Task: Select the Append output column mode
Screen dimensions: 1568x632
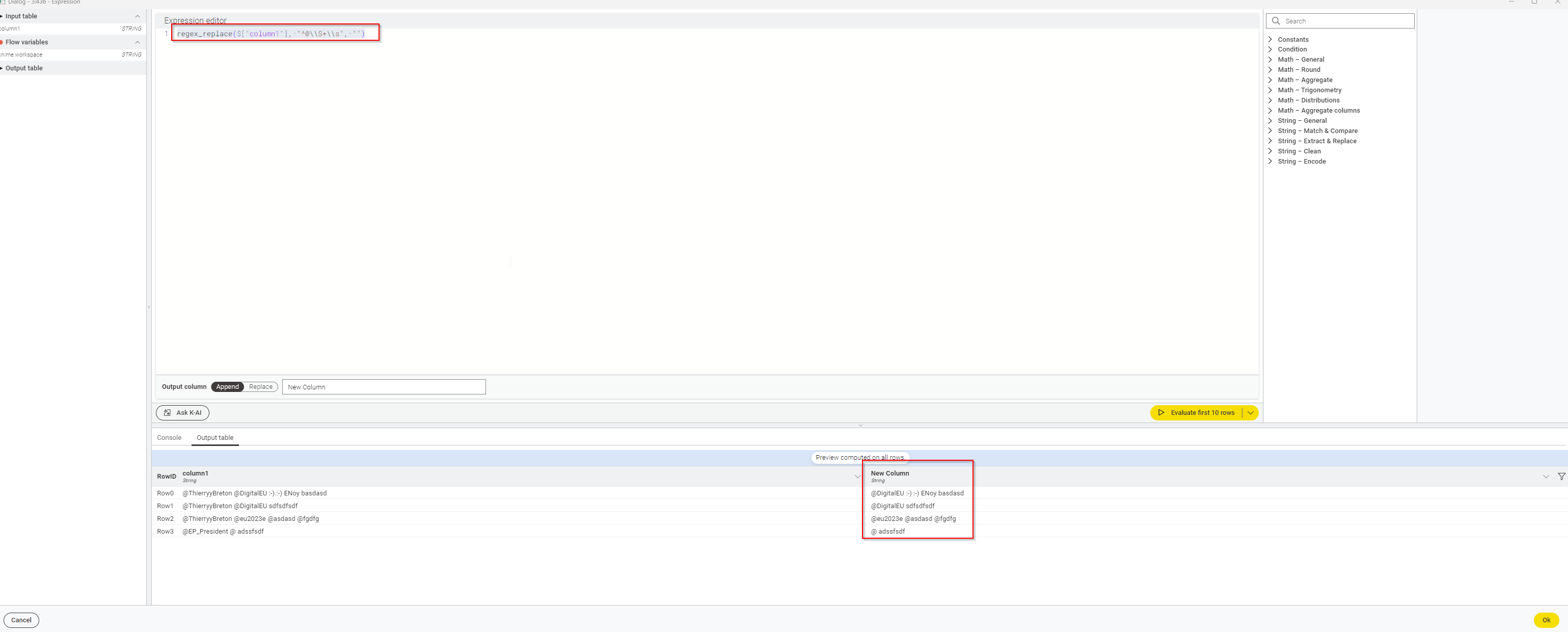Action: click(227, 387)
